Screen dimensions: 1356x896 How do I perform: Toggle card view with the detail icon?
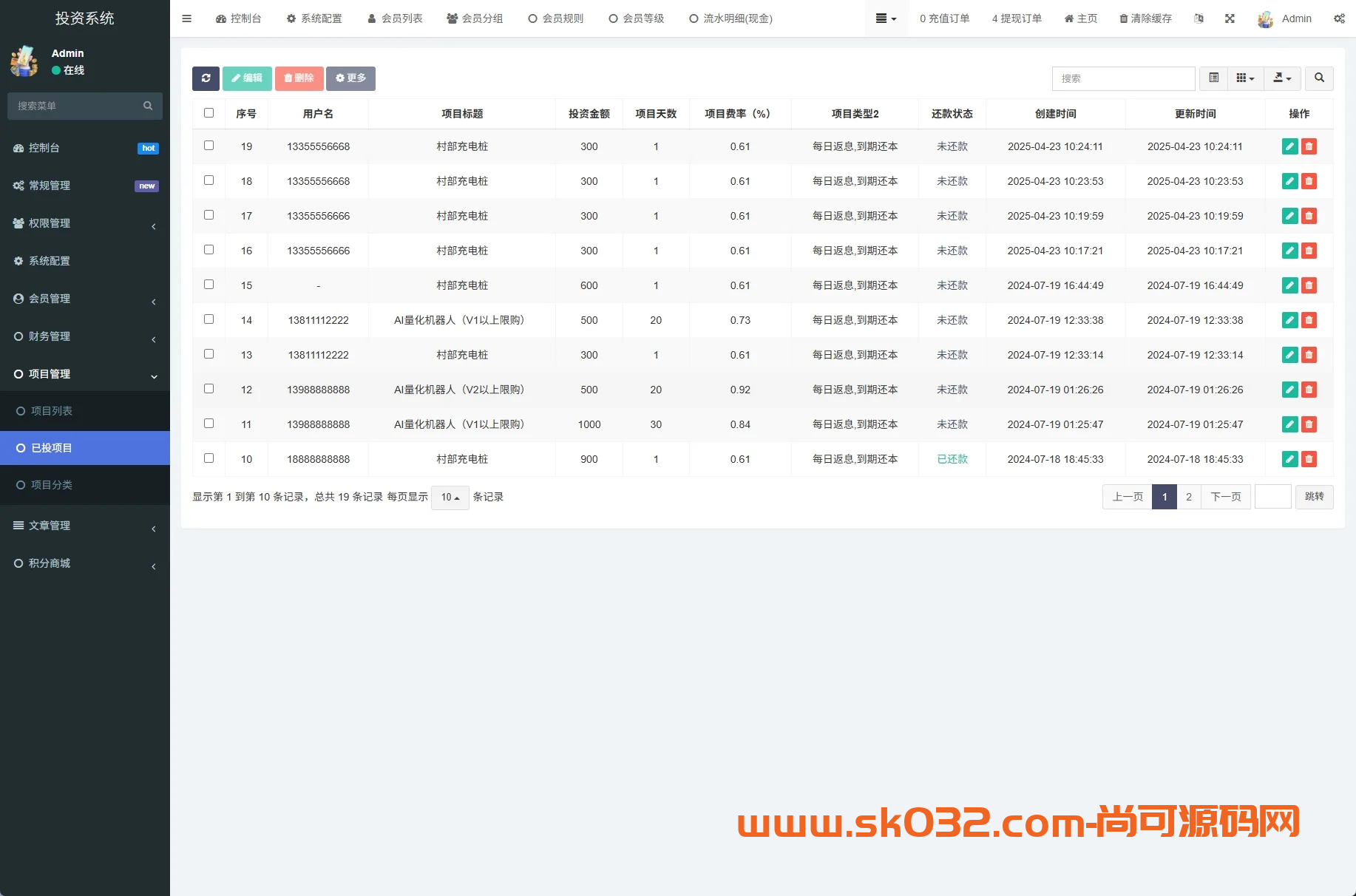(1213, 78)
